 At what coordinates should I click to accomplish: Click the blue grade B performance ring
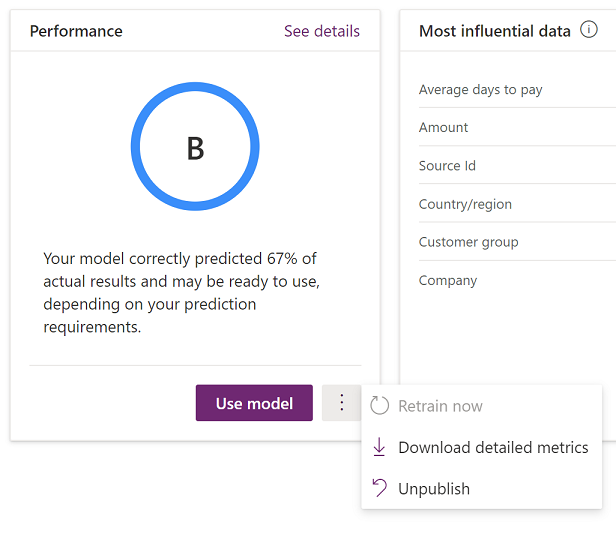click(x=195, y=147)
